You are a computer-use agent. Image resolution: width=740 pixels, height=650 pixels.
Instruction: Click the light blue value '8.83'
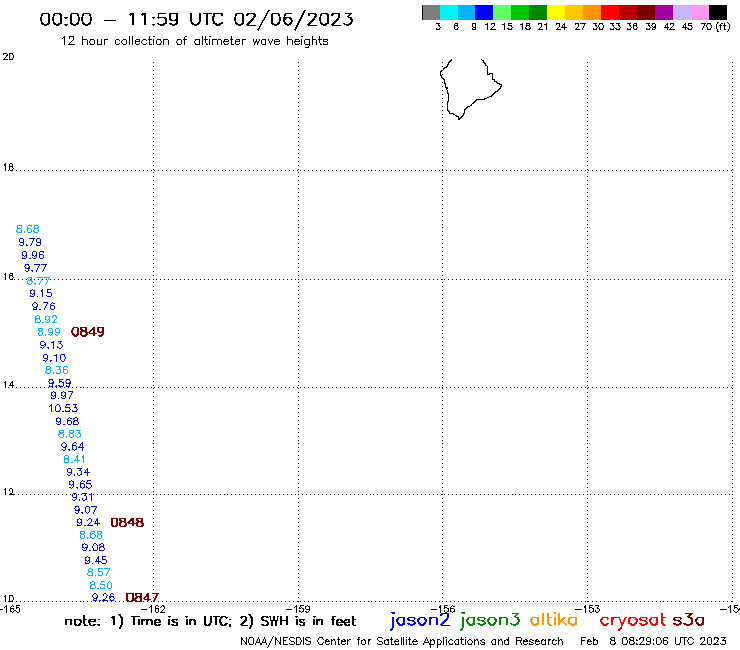click(69, 433)
